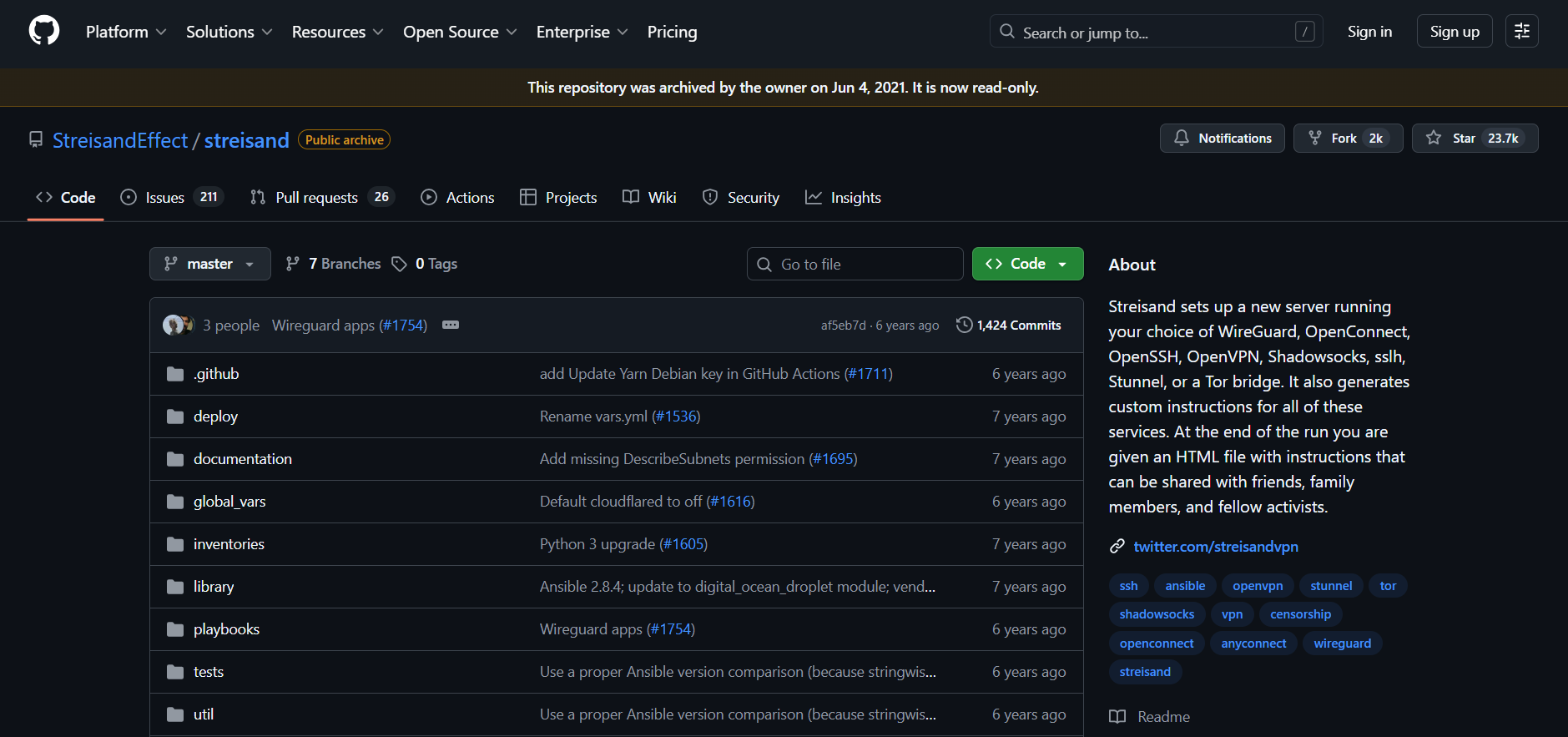The width and height of the screenshot is (1568, 737).
Task: Click the repository icon before StreisandEffect
Action: (36, 139)
